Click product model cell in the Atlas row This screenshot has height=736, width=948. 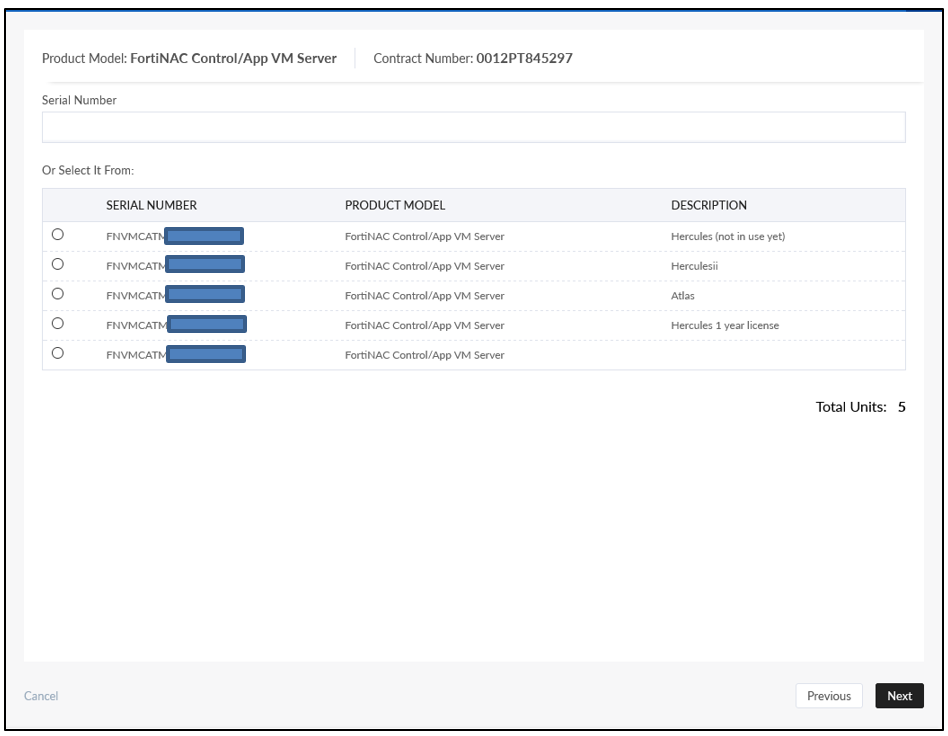(x=424, y=296)
